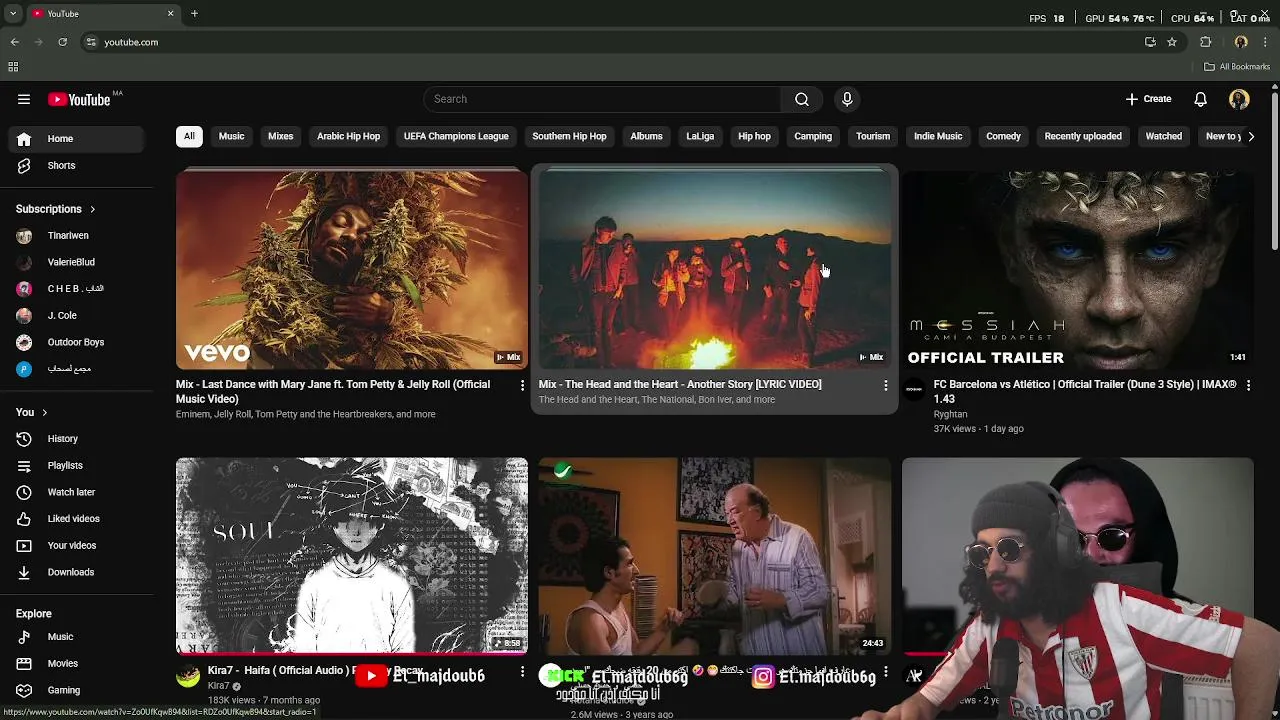This screenshot has width=1280, height=720.
Task: Open the tab search dropdown arrow
Action: (12, 13)
